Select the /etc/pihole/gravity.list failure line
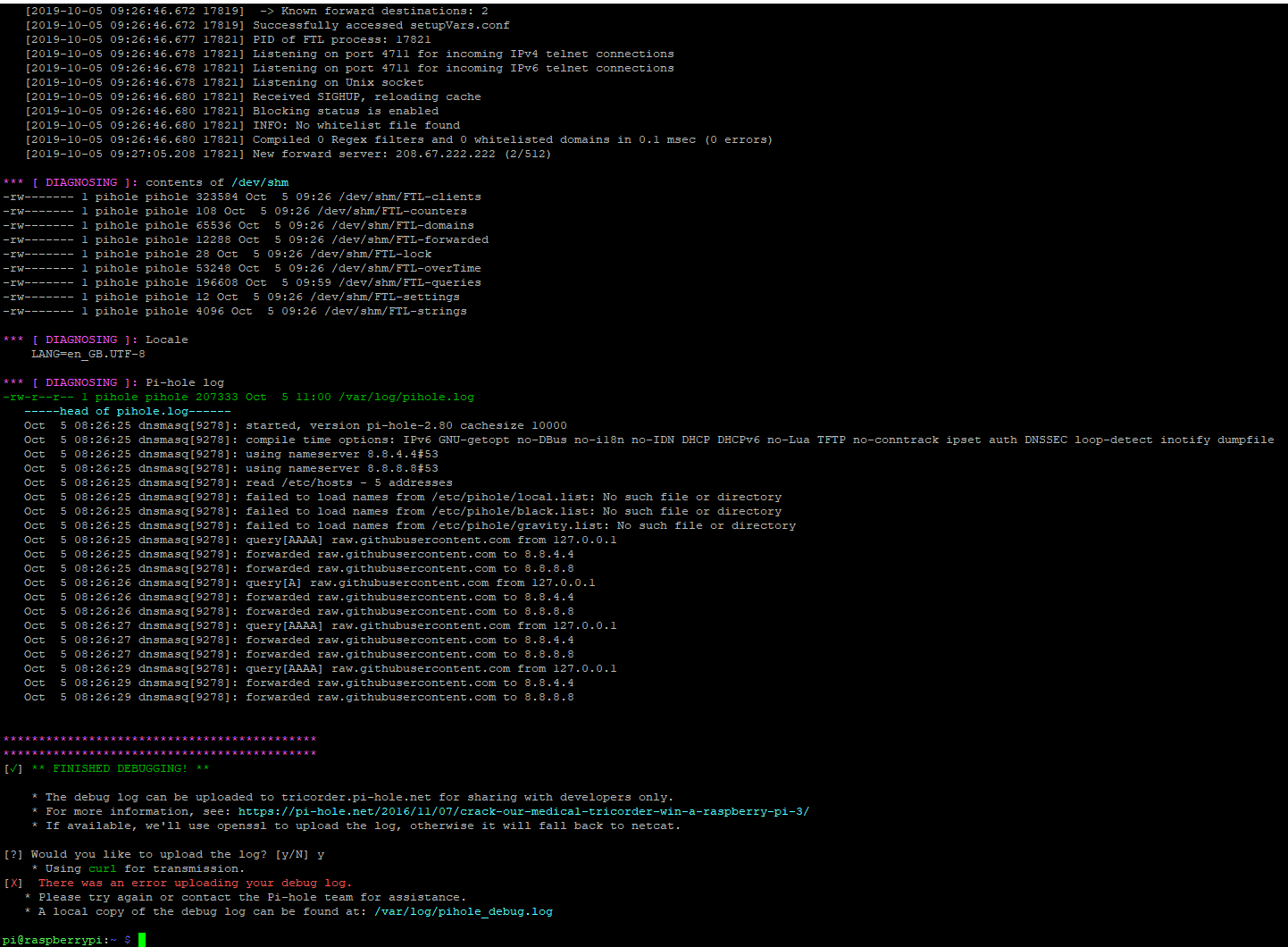 (410, 525)
